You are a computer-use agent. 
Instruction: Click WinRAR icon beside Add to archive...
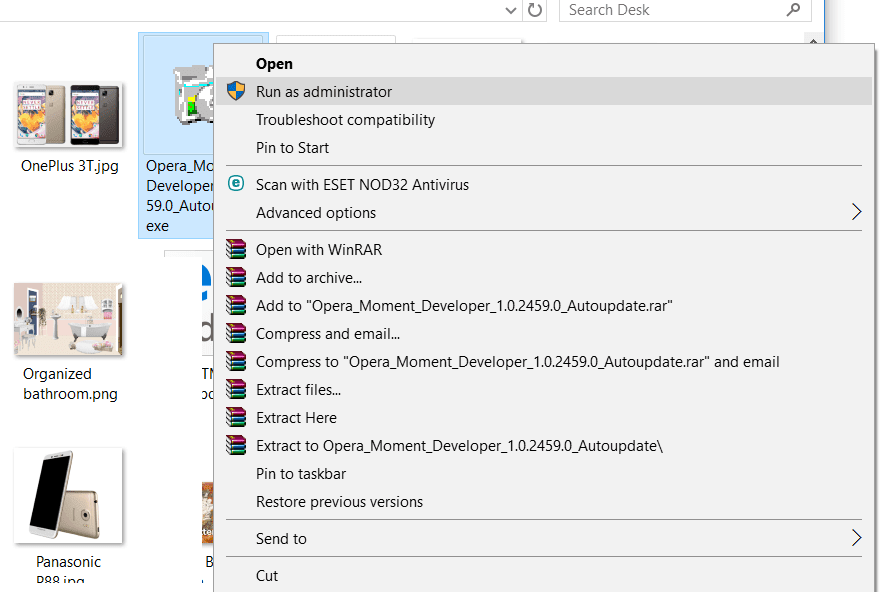tap(236, 277)
